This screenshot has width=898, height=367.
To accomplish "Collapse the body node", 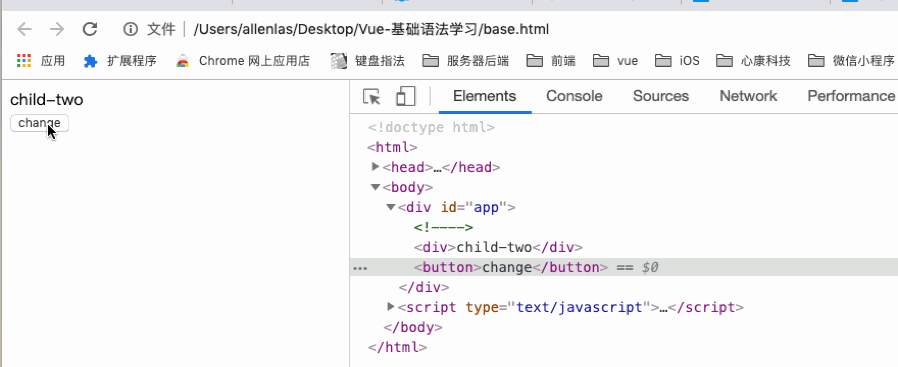I will point(375,187).
